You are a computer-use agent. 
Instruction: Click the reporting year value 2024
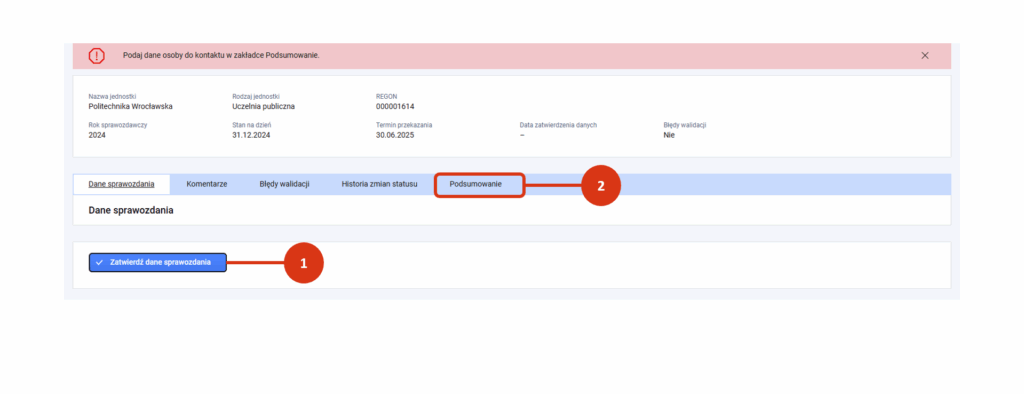point(97,135)
